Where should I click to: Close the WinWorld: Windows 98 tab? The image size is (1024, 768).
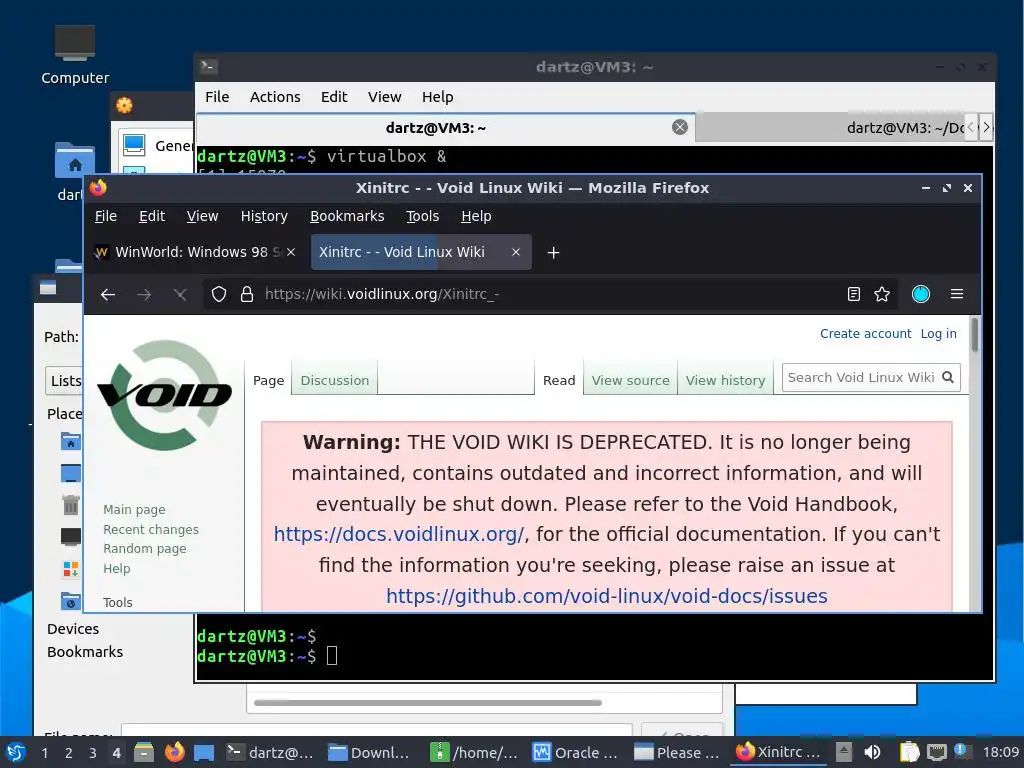(x=291, y=252)
